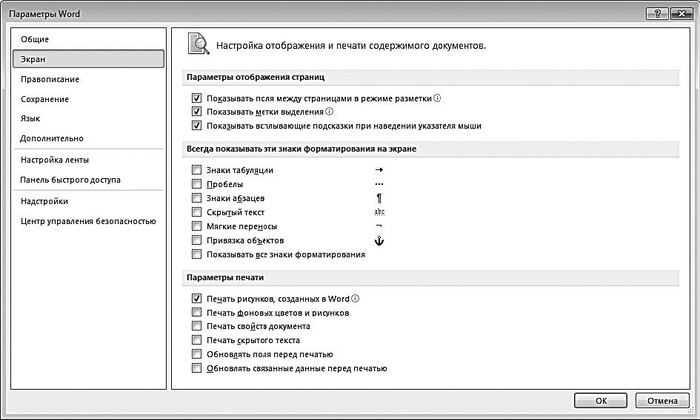The image size is (700, 420).
Task: Open Настройка ленты category
Action: click(88, 160)
